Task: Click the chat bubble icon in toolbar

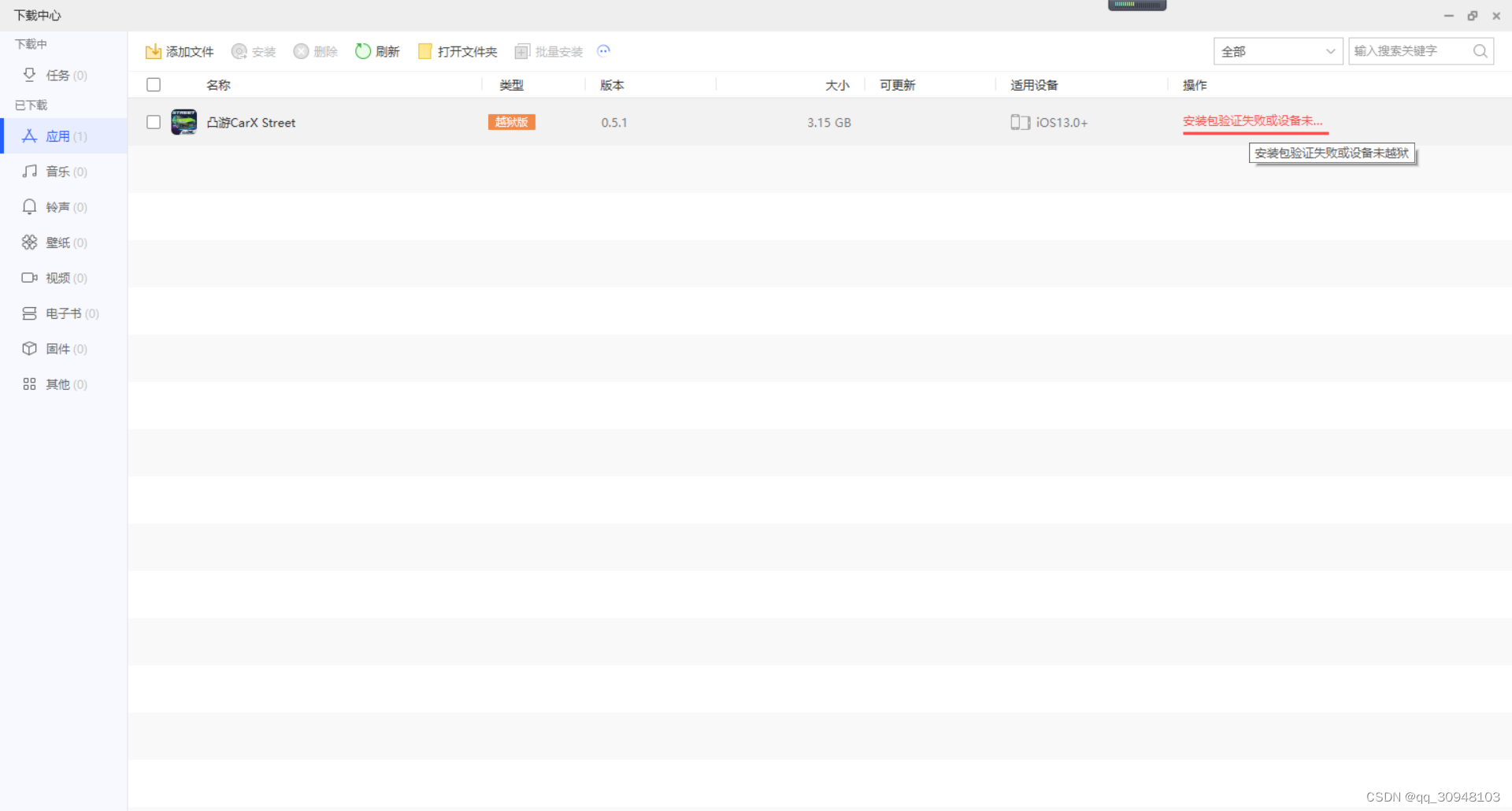Action: click(x=604, y=51)
